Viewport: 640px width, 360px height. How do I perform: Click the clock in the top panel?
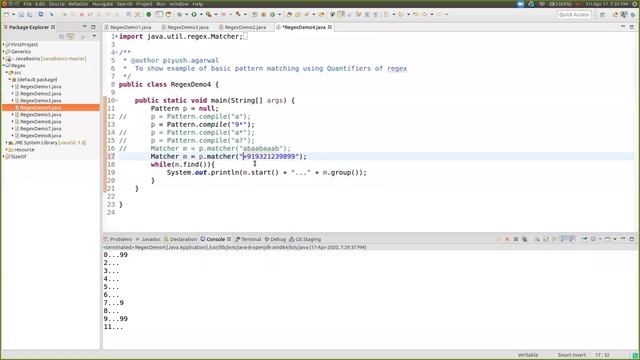tap(607, 4)
